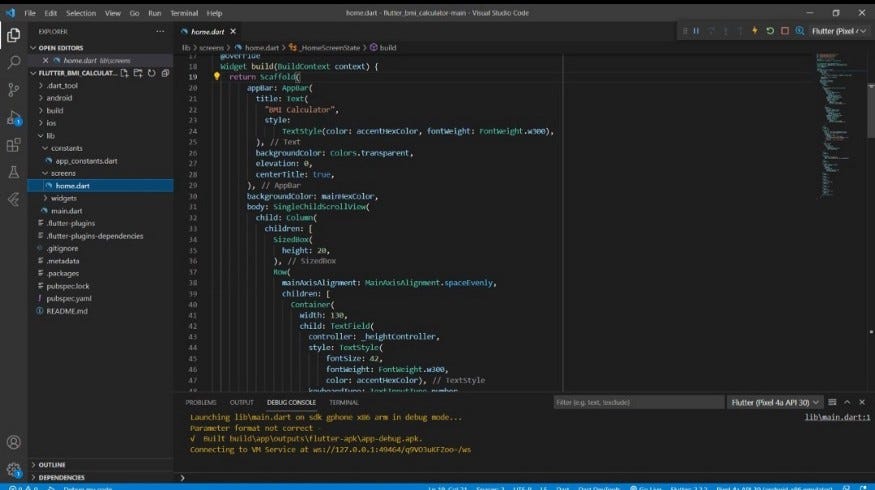Click the Visual Studio Code logo icon

pyautogui.click(x=11, y=13)
